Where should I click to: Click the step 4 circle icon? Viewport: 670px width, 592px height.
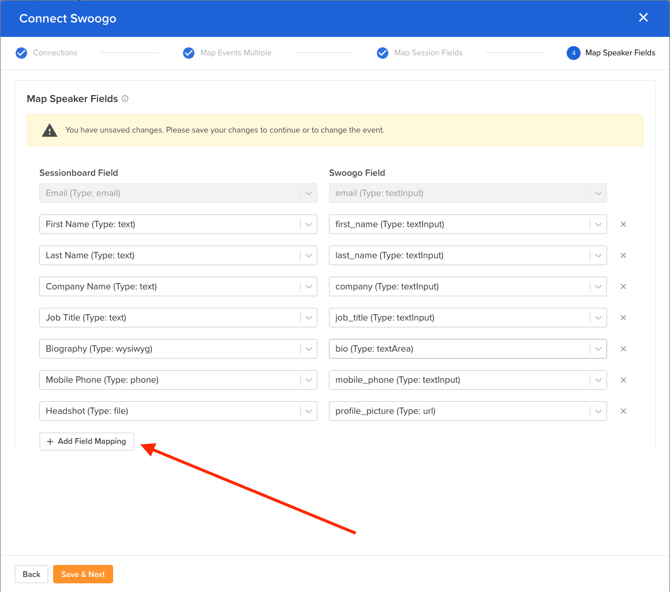pyautogui.click(x=573, y=53)
